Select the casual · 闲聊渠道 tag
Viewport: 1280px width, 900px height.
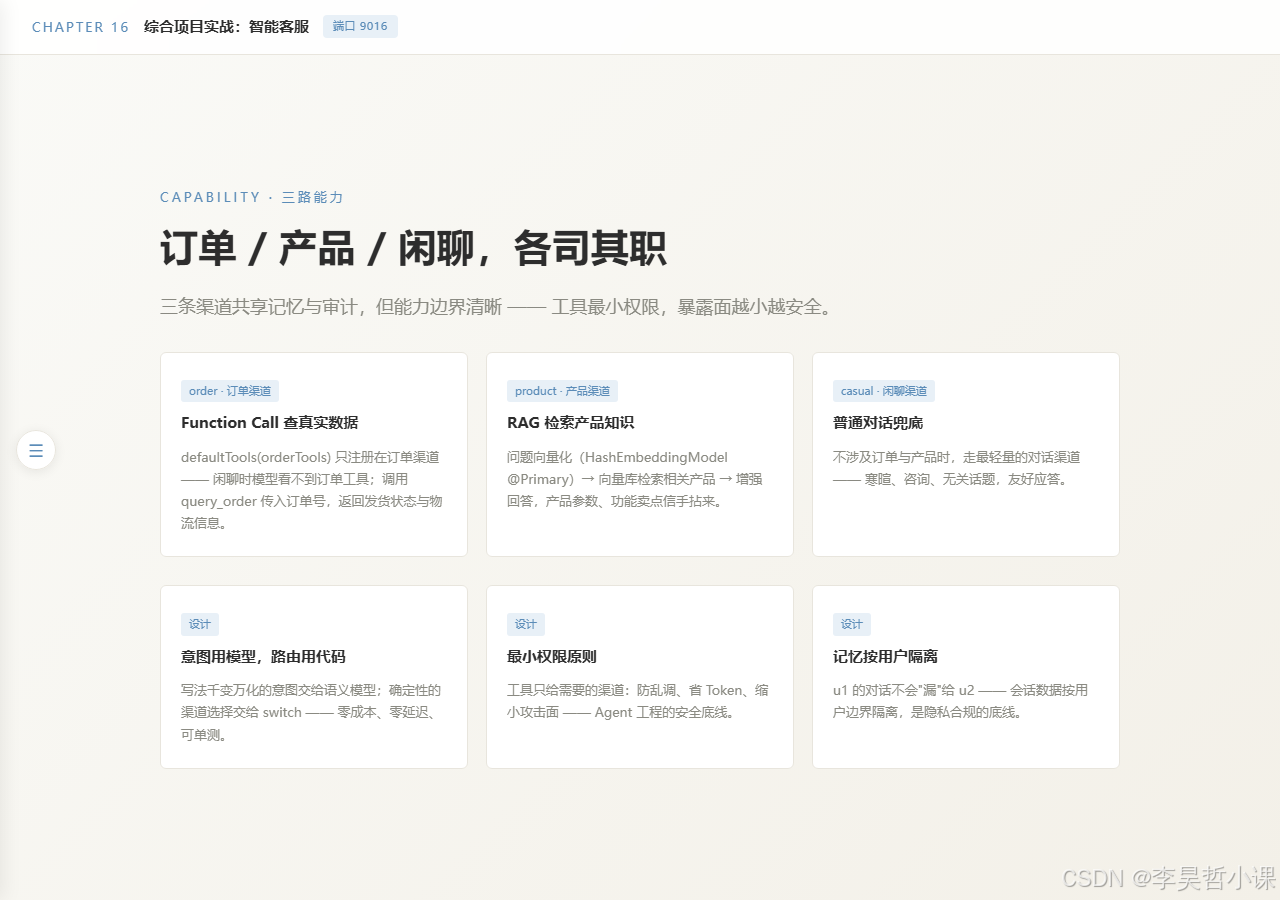tap(884, 391)
